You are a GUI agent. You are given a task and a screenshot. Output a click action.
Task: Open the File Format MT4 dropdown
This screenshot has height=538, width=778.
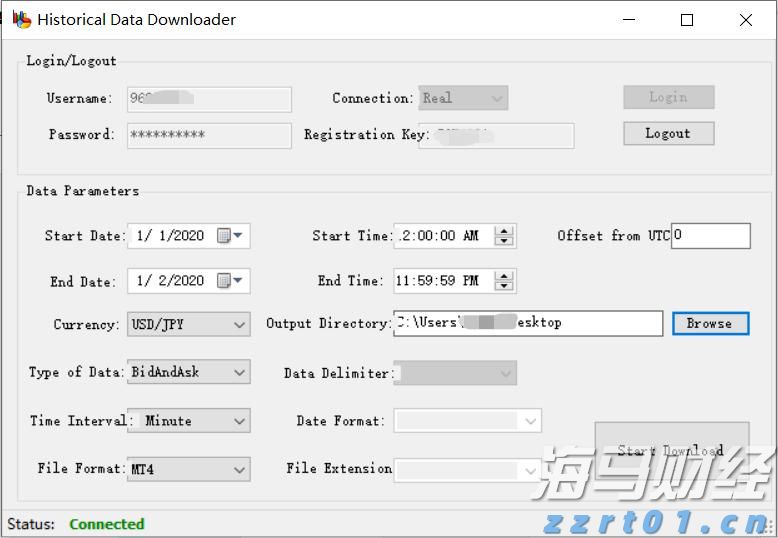(239, 469)
